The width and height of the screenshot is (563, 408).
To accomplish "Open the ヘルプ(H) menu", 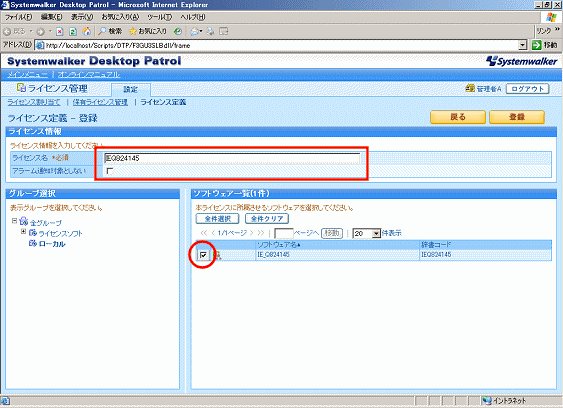I will click(x=193, y=17).
